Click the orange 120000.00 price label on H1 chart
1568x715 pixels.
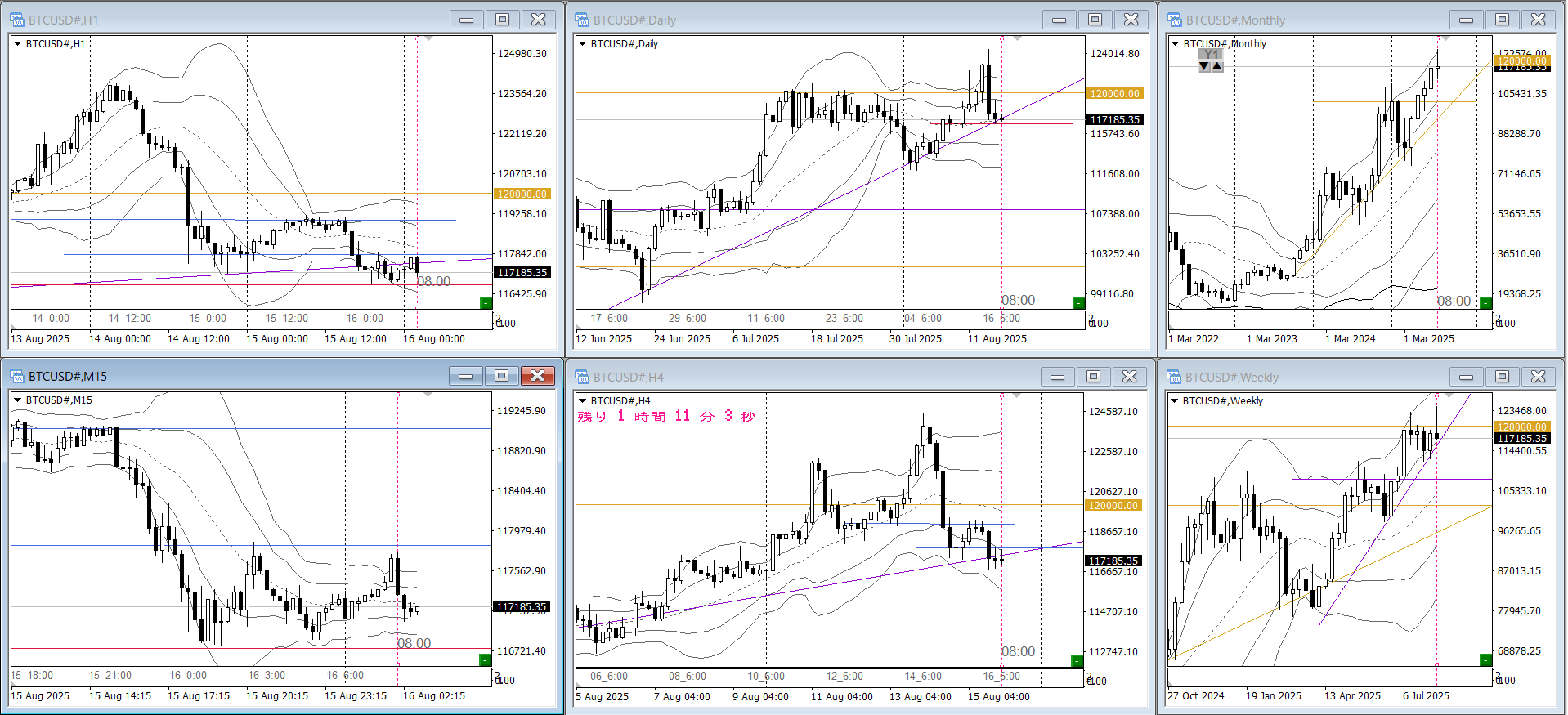coord(522,194)
